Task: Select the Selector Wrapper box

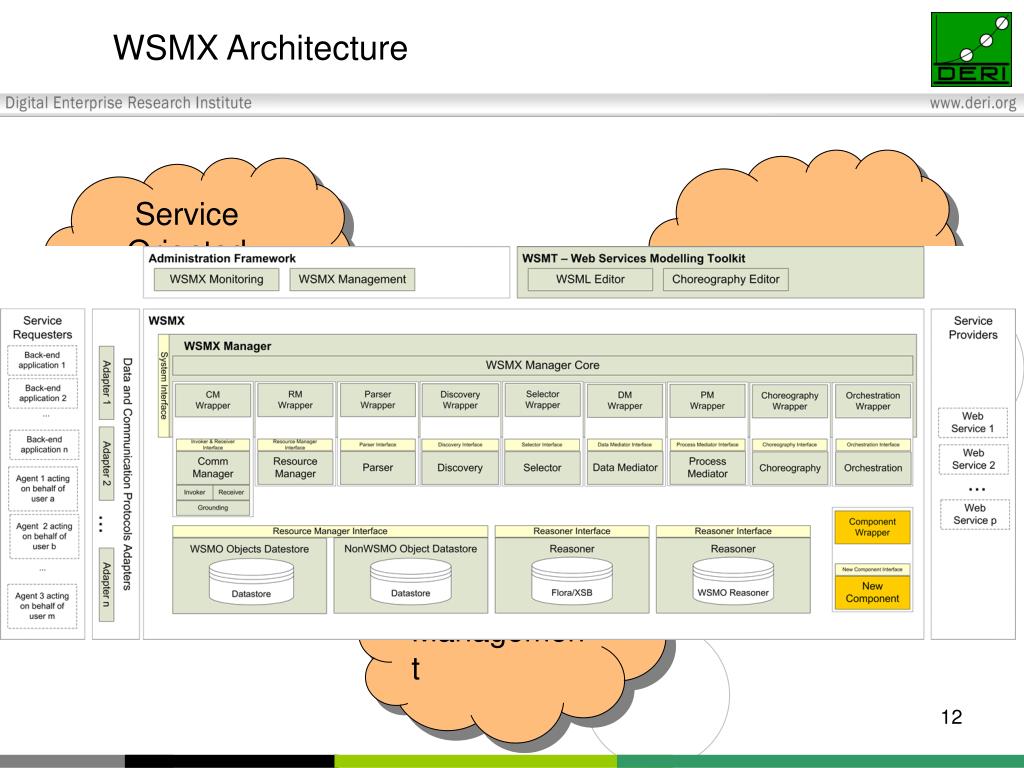Action: (543, 400)
